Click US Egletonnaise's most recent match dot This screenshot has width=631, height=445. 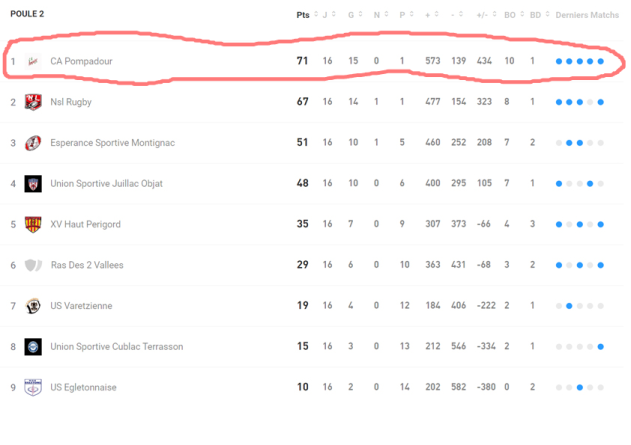point(601,387)
